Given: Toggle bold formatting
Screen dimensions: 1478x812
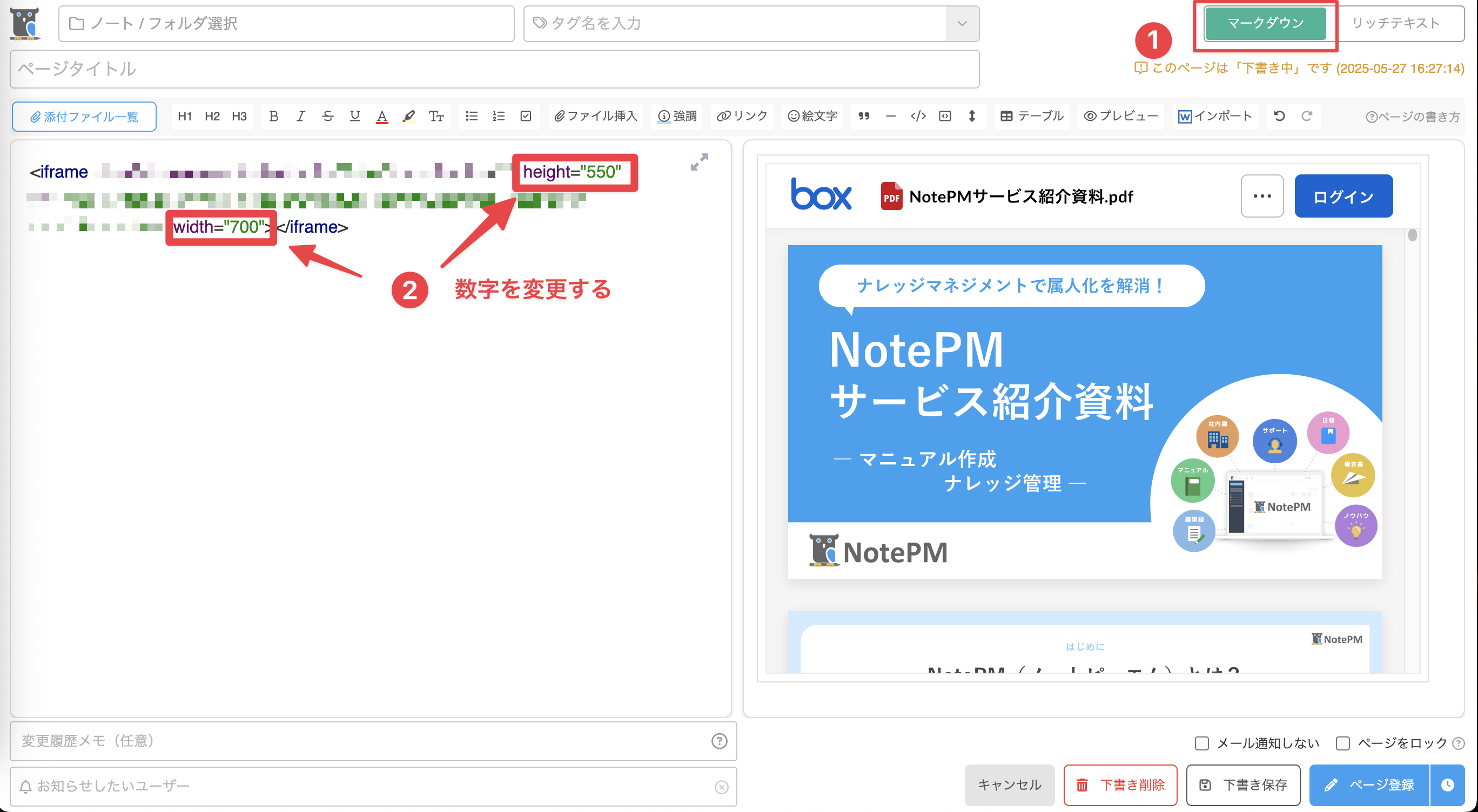Looking at the screenshot, I should [273, 117].
